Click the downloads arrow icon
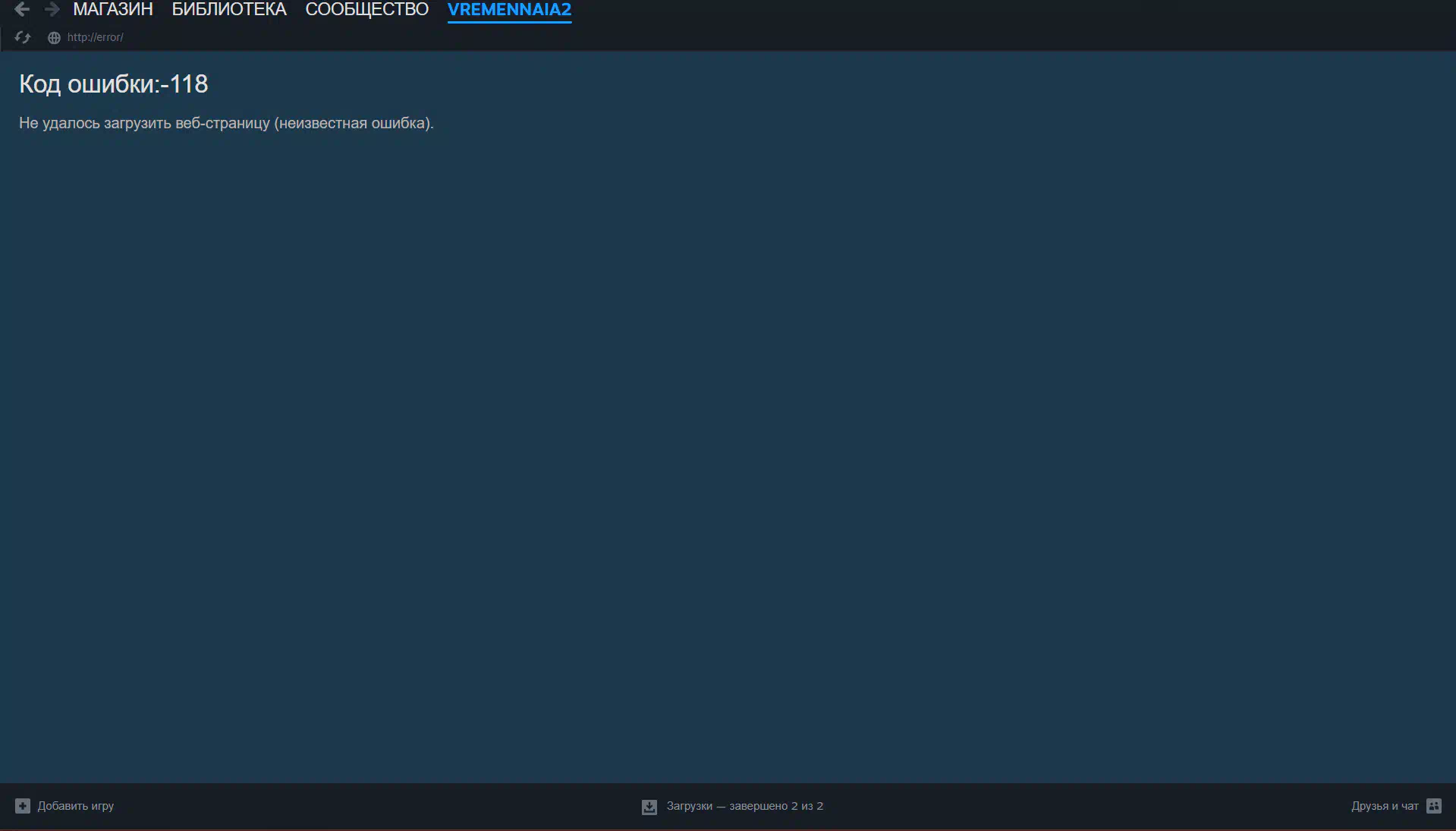The image size is (1456, 831). (649, 807)
